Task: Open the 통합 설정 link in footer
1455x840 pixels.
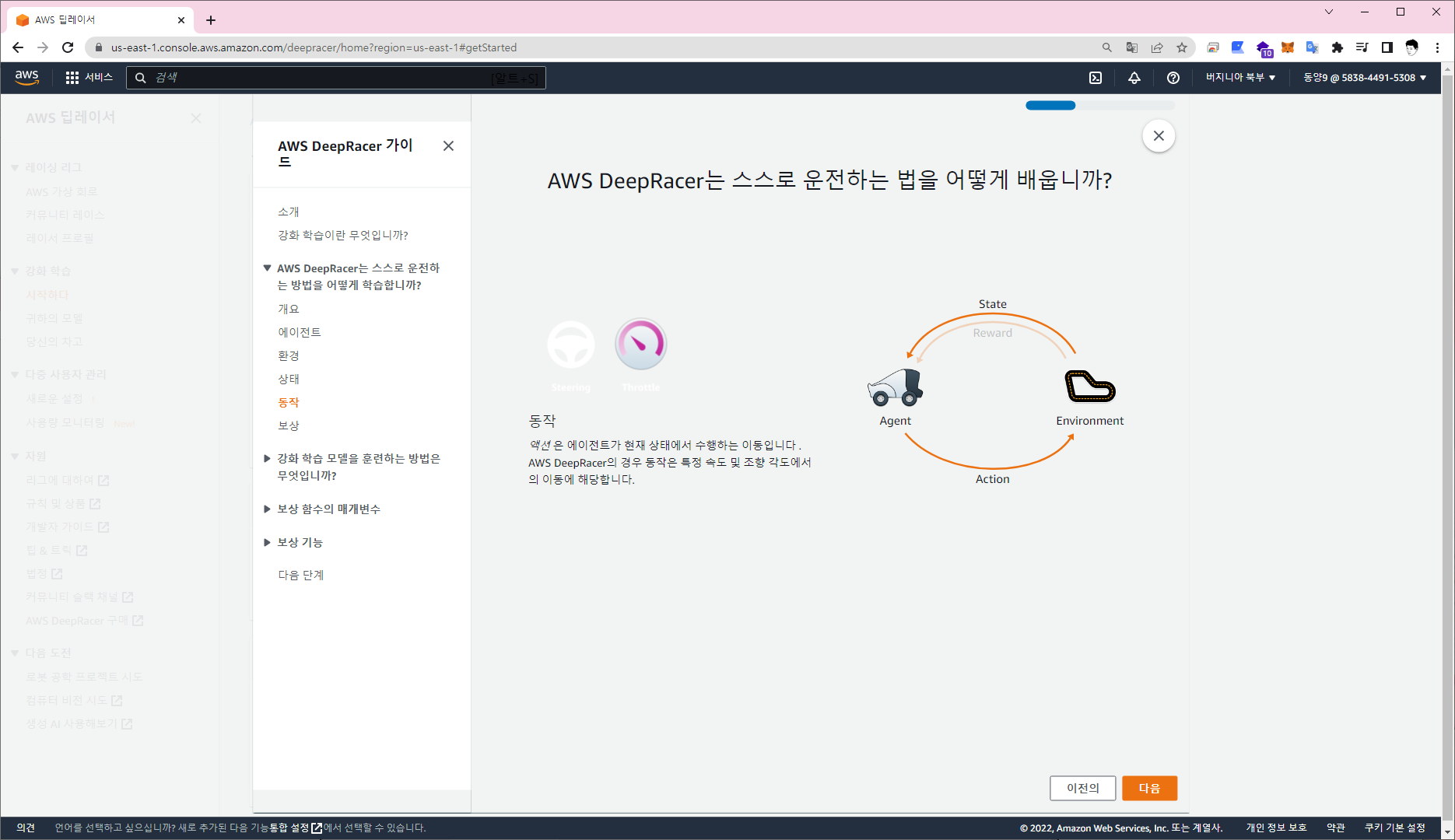Action: pyautogui.click(x=296, y=828)
